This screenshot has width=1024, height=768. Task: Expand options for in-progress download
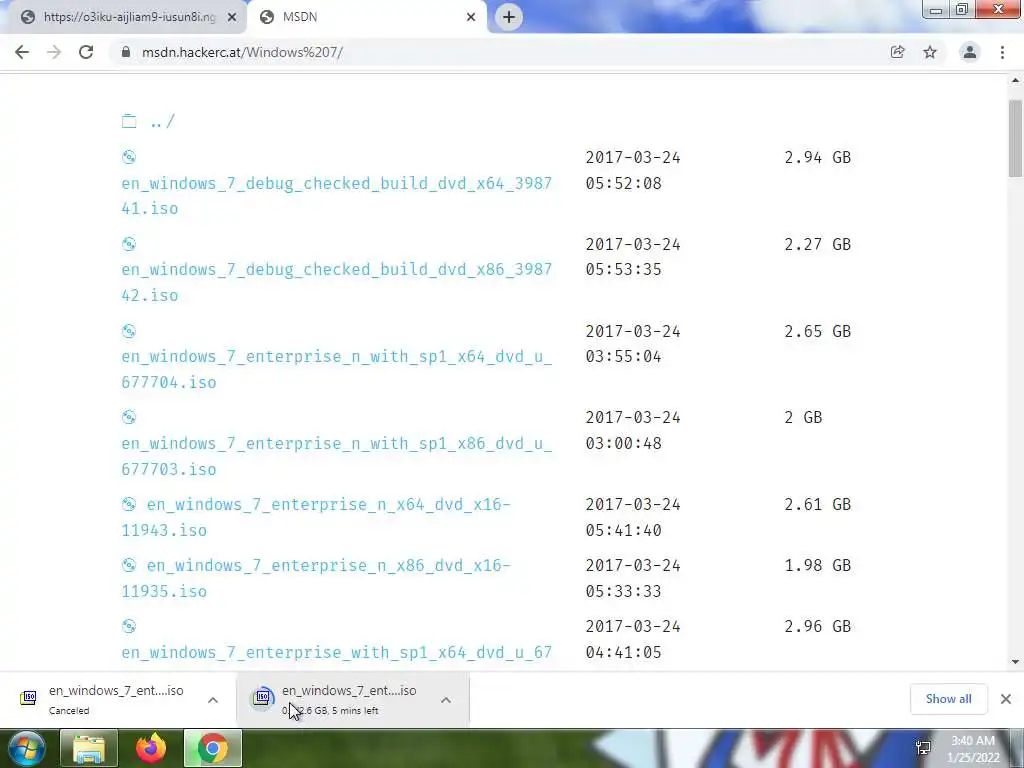coord(446,700)
